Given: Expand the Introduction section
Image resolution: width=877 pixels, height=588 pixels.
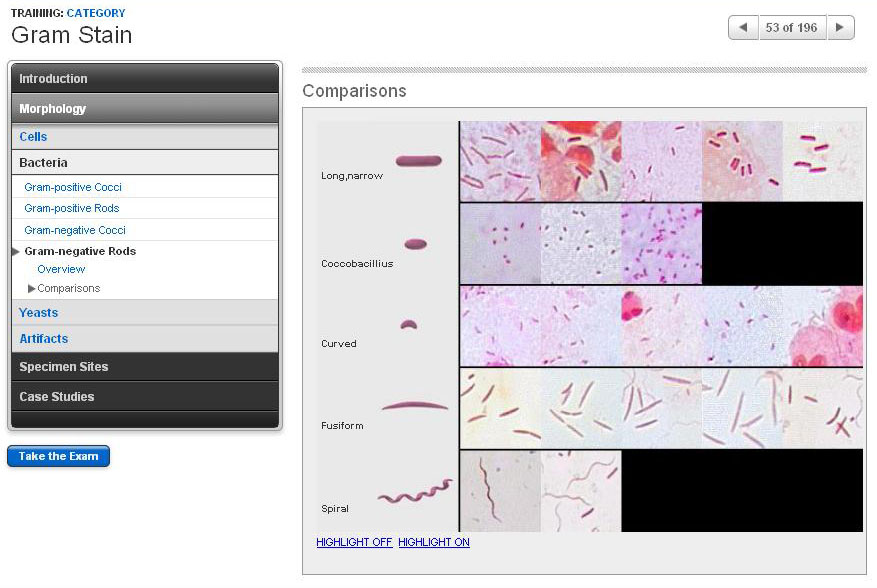Looking at the screenshot, I should [145, 79].
